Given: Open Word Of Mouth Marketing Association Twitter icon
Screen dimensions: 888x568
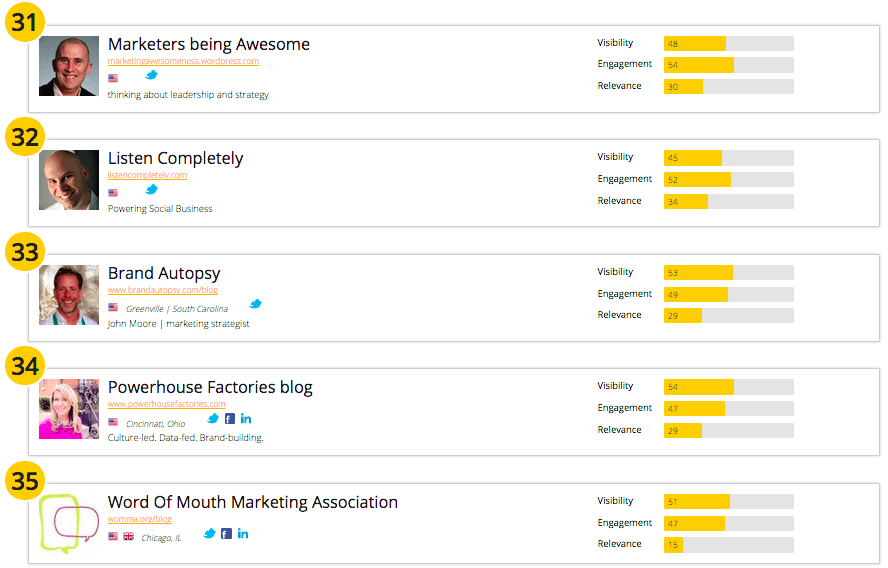Looking at the screenshot, I should pos(210,534).
